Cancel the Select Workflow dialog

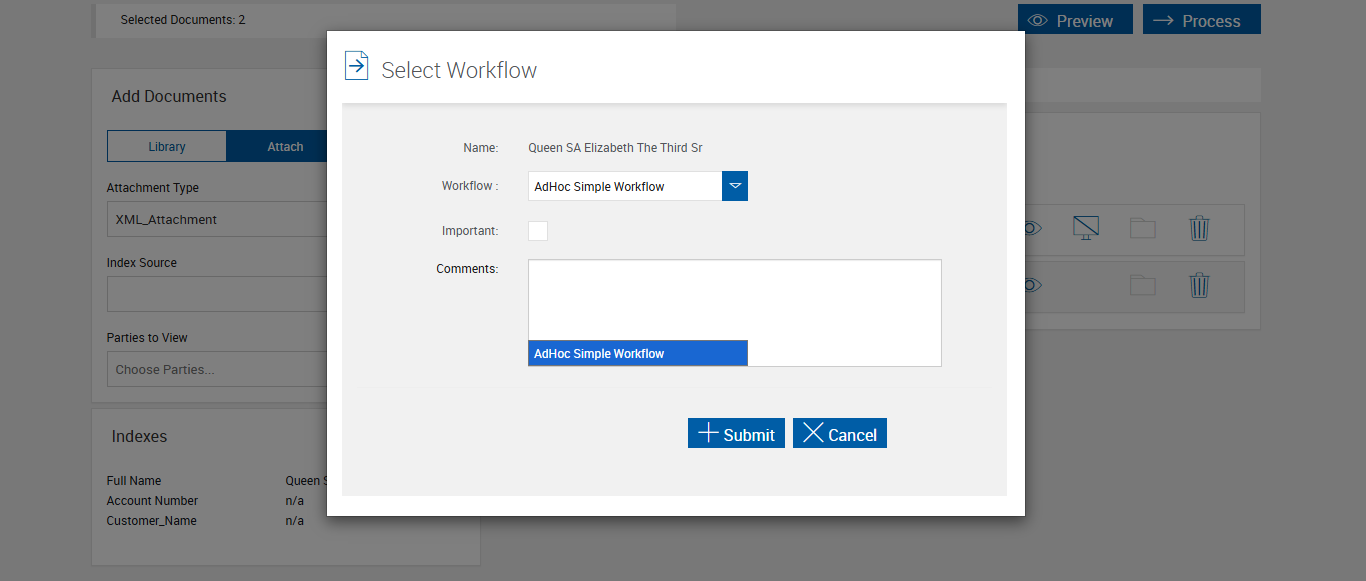tap(839, 434)
